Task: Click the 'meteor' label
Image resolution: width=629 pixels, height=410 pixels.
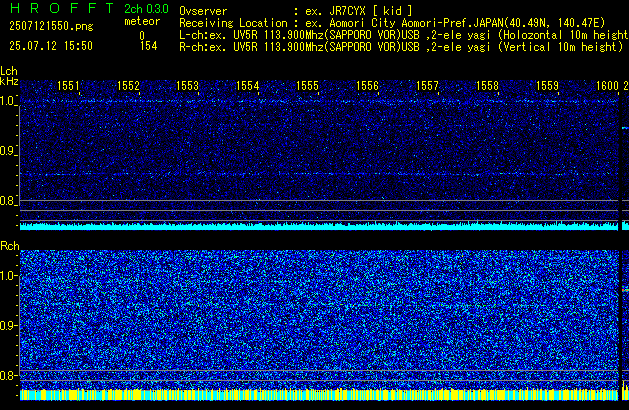Action: coord(142,21)
